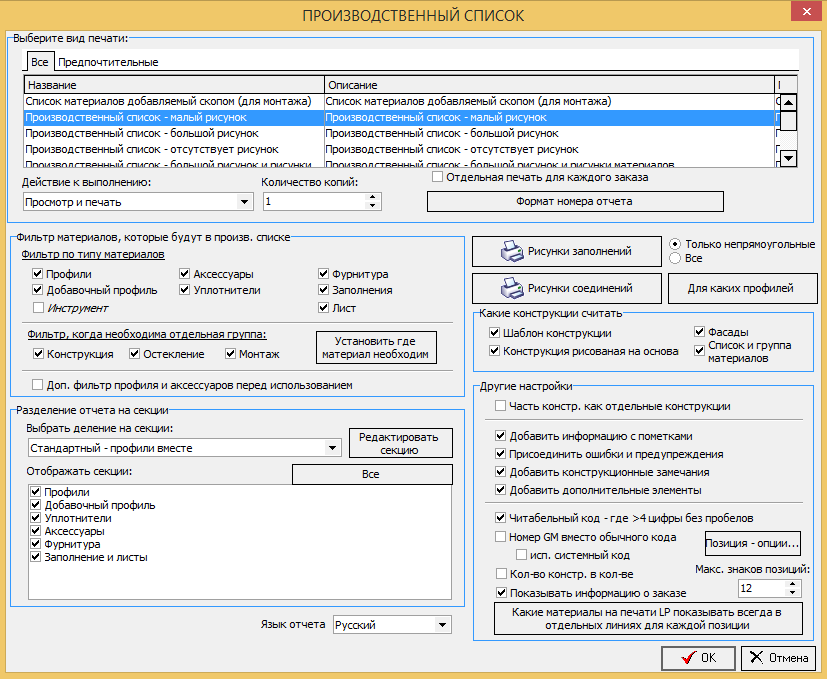Click the Формат номера отчета button

[575, 201]
